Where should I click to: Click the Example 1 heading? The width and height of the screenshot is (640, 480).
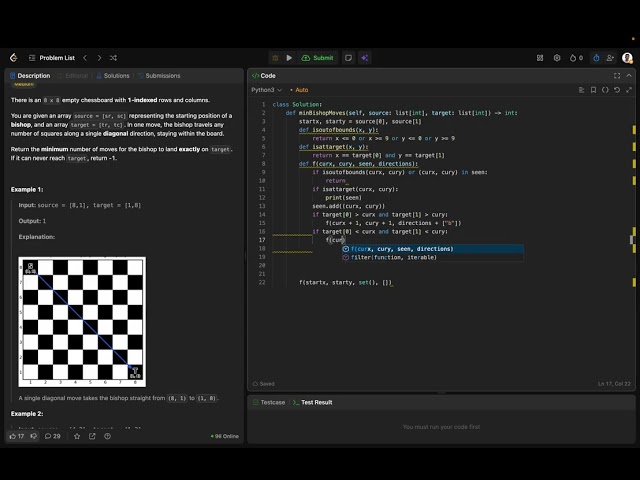pyautogui.click(x=27, y=189)
